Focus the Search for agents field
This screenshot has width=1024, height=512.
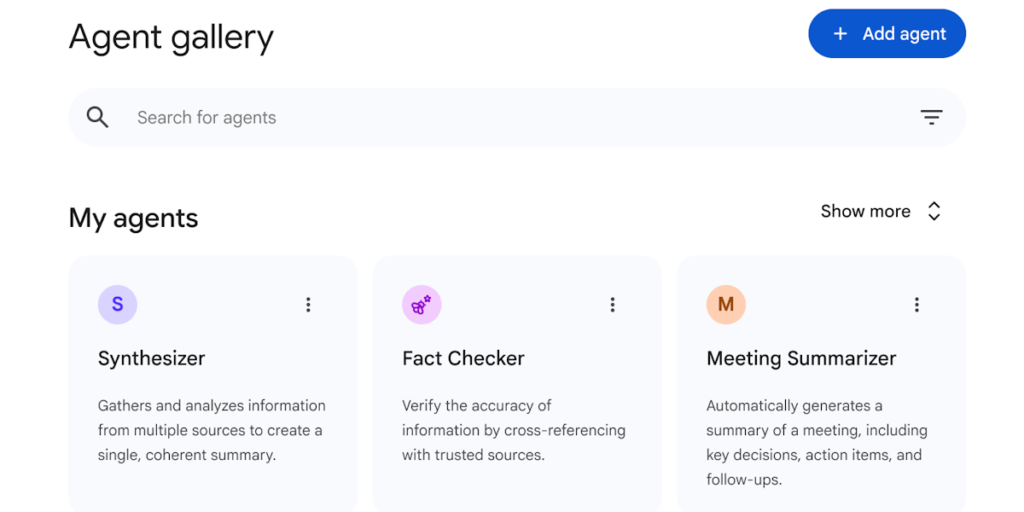click(x=517, y=118)
